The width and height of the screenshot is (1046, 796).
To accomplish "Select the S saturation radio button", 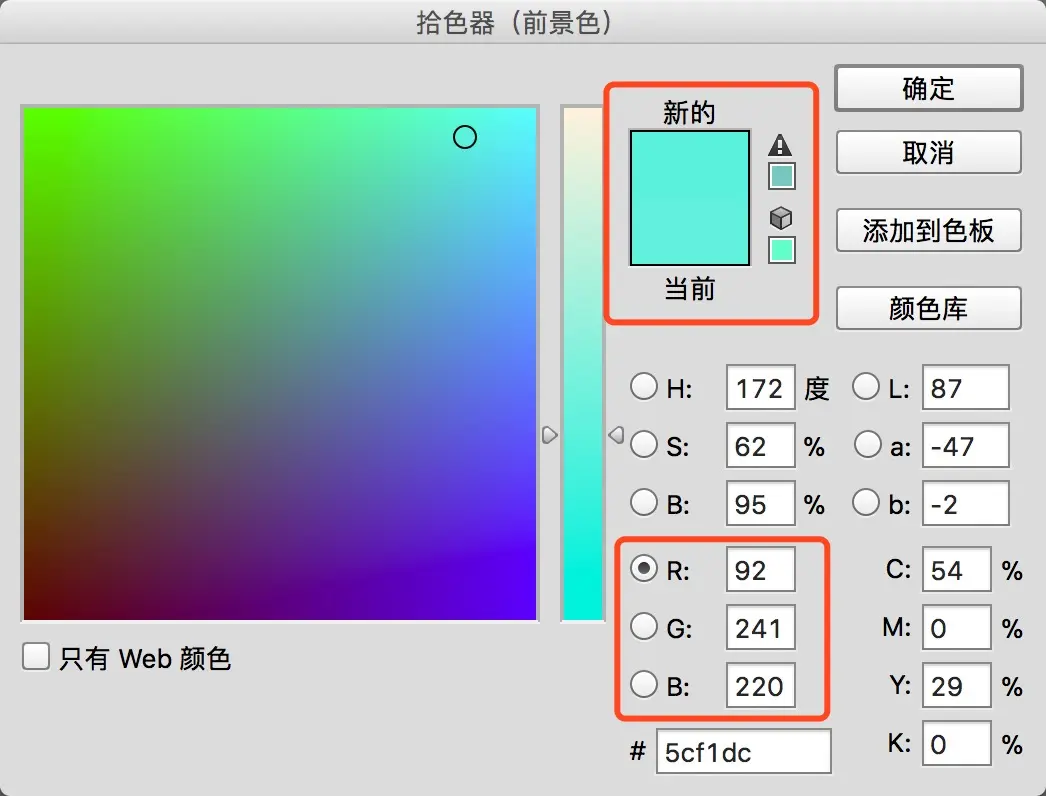I will pyautogui.click(x=644, y=444).
